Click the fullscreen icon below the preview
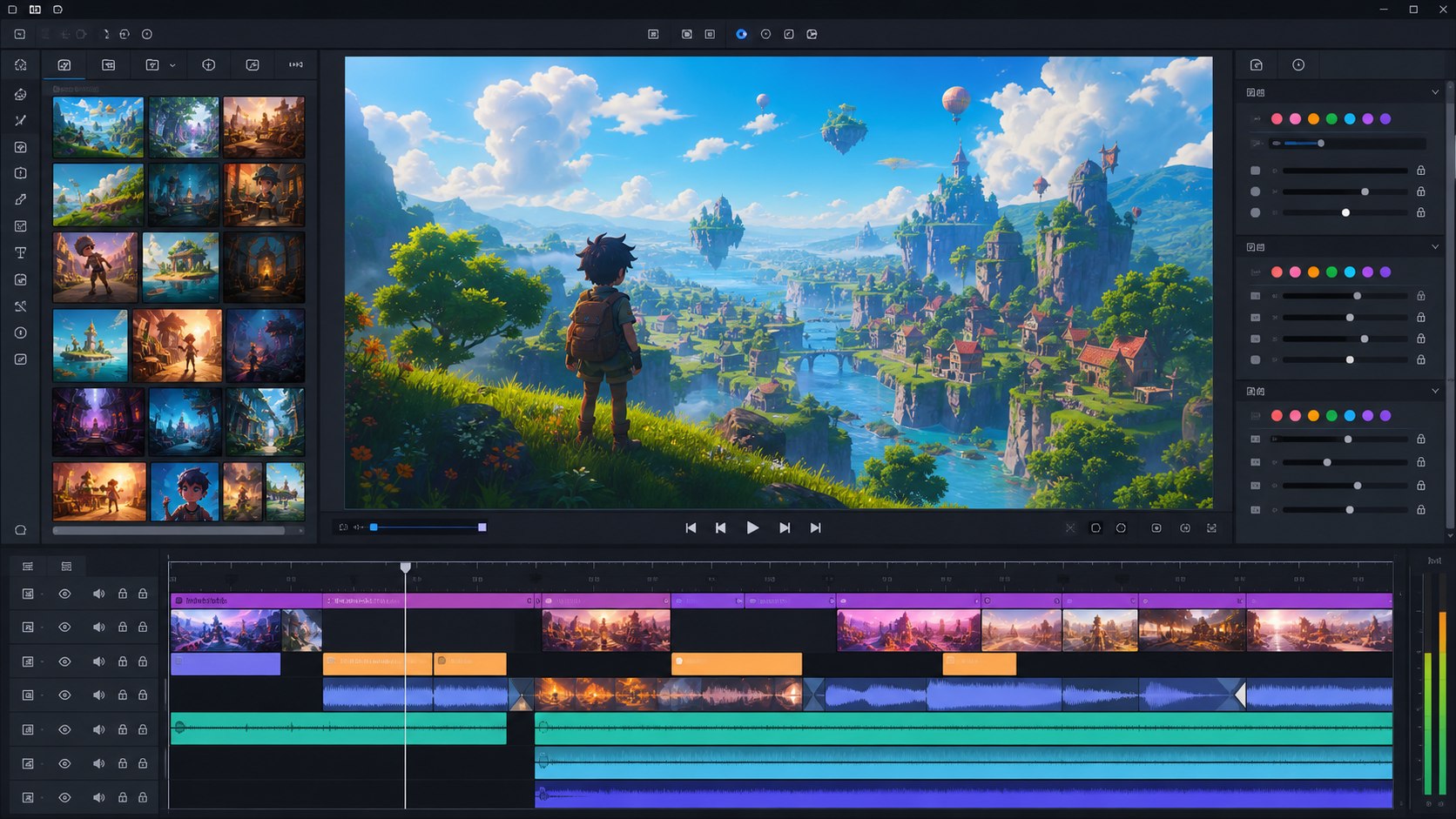The width and height of the screenshot is (1456, 819). click(1211, 528)
